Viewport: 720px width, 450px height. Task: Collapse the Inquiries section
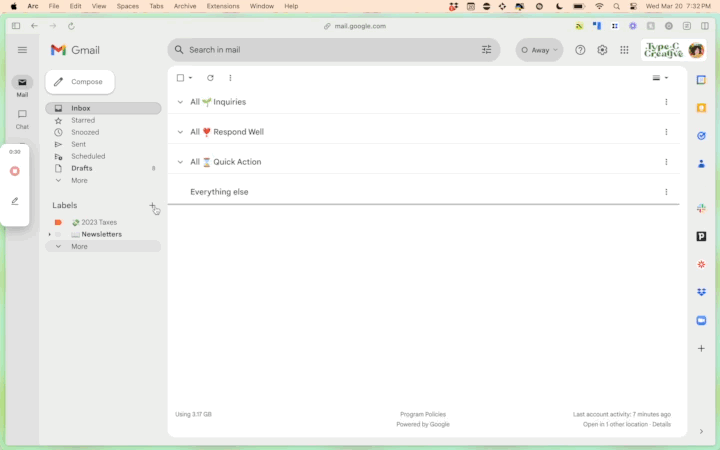180,102
